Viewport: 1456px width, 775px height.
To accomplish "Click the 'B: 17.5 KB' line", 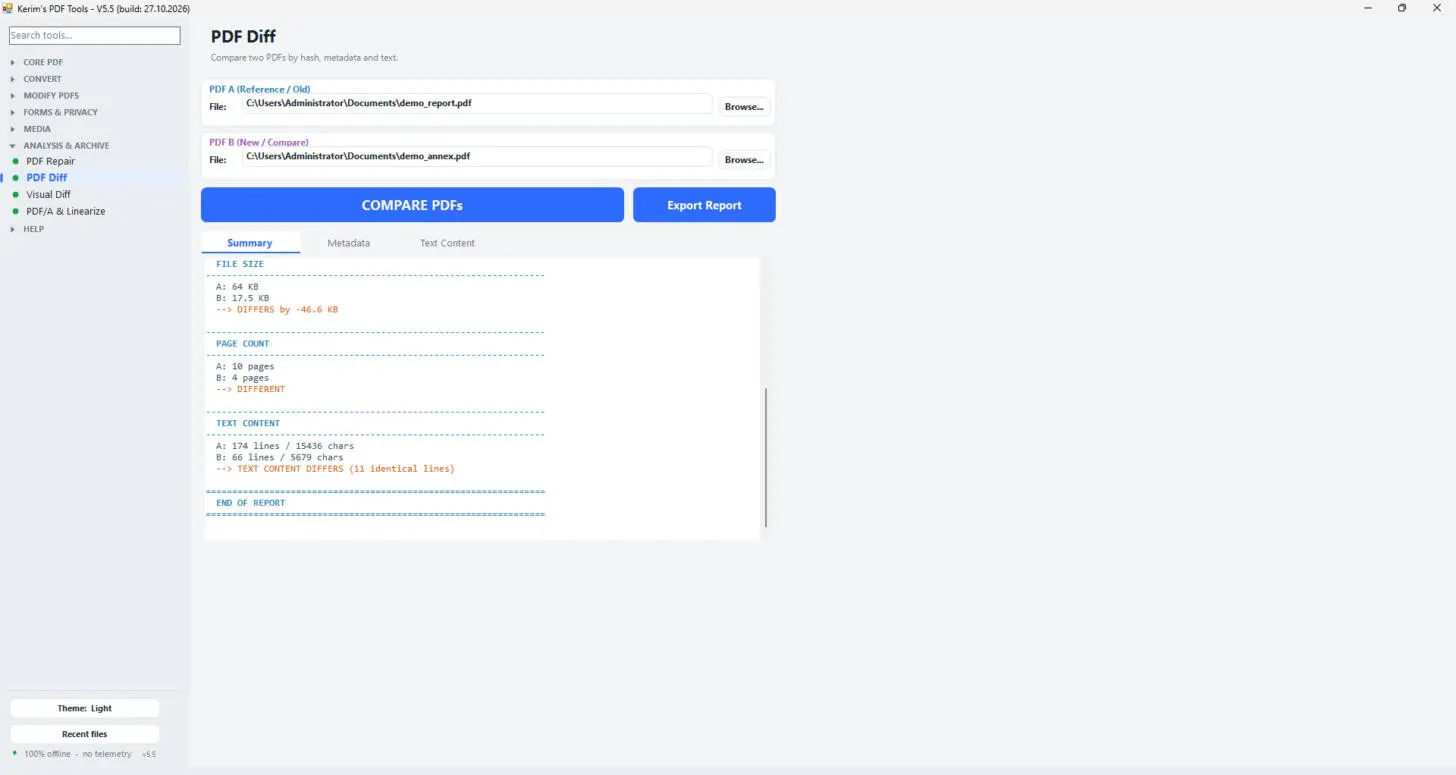I will click(242, 298).
